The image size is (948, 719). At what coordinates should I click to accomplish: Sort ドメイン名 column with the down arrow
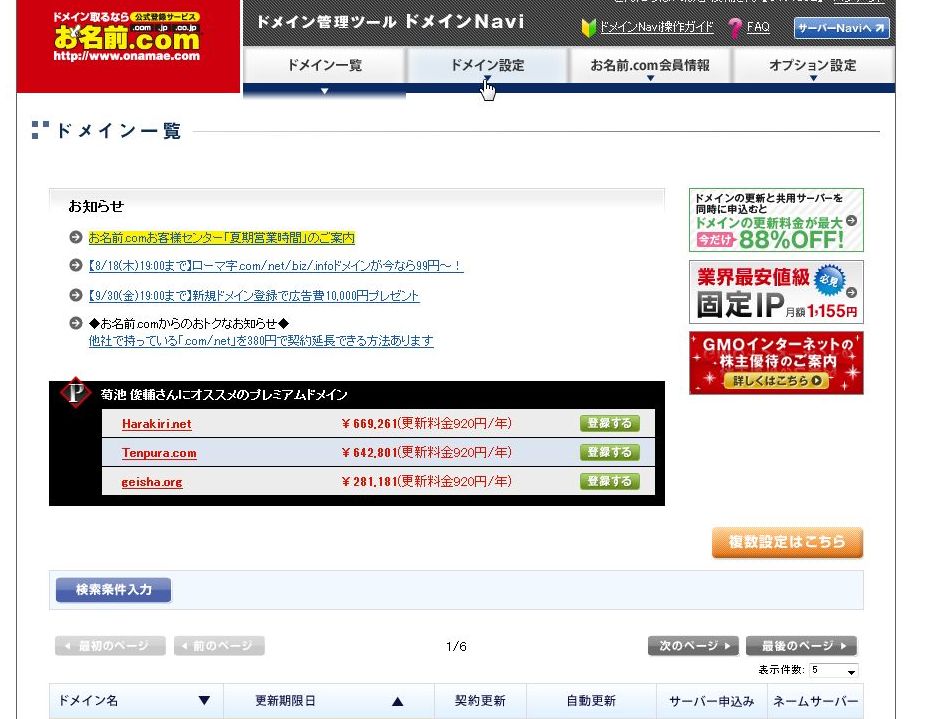pyautogui.click(x=204, y=700)
